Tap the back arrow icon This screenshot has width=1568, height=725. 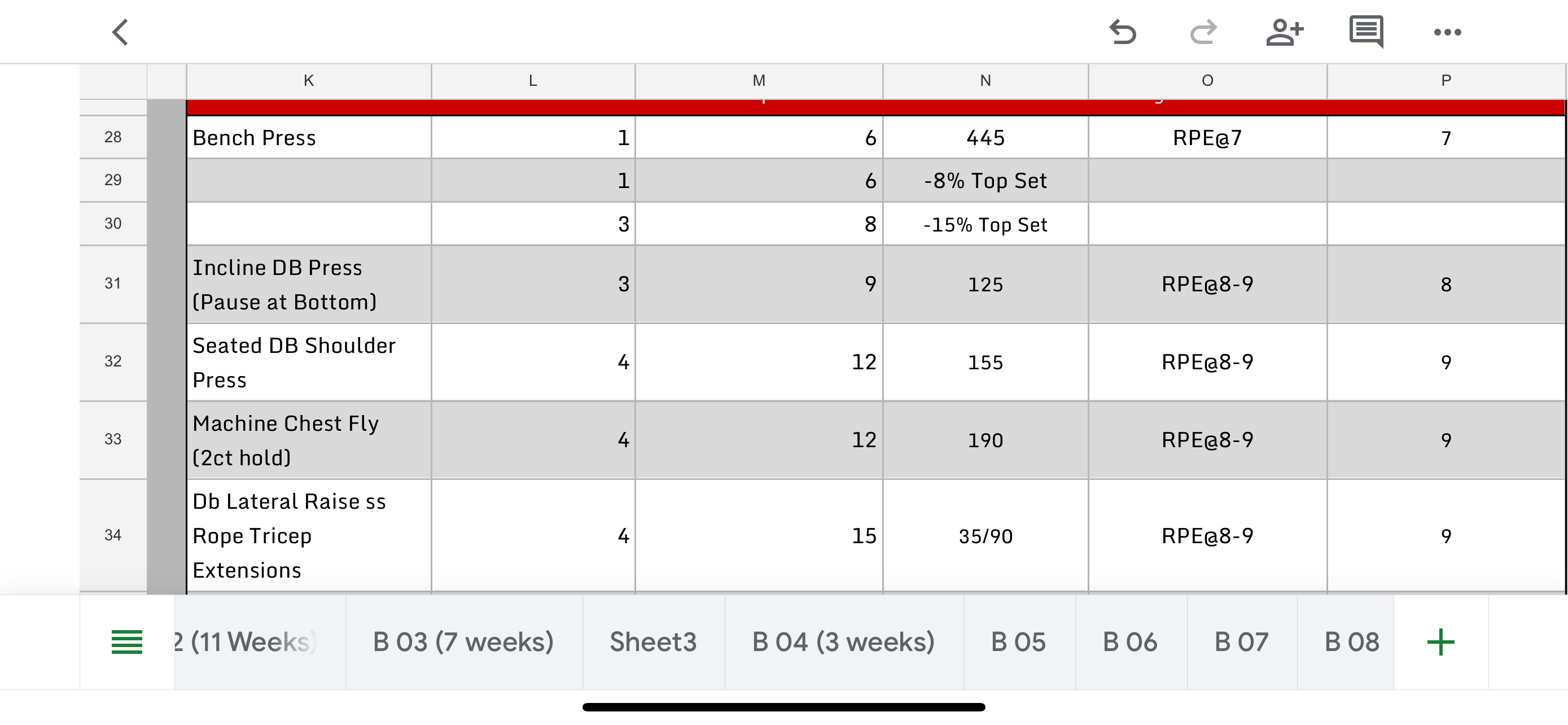point(121,32)
